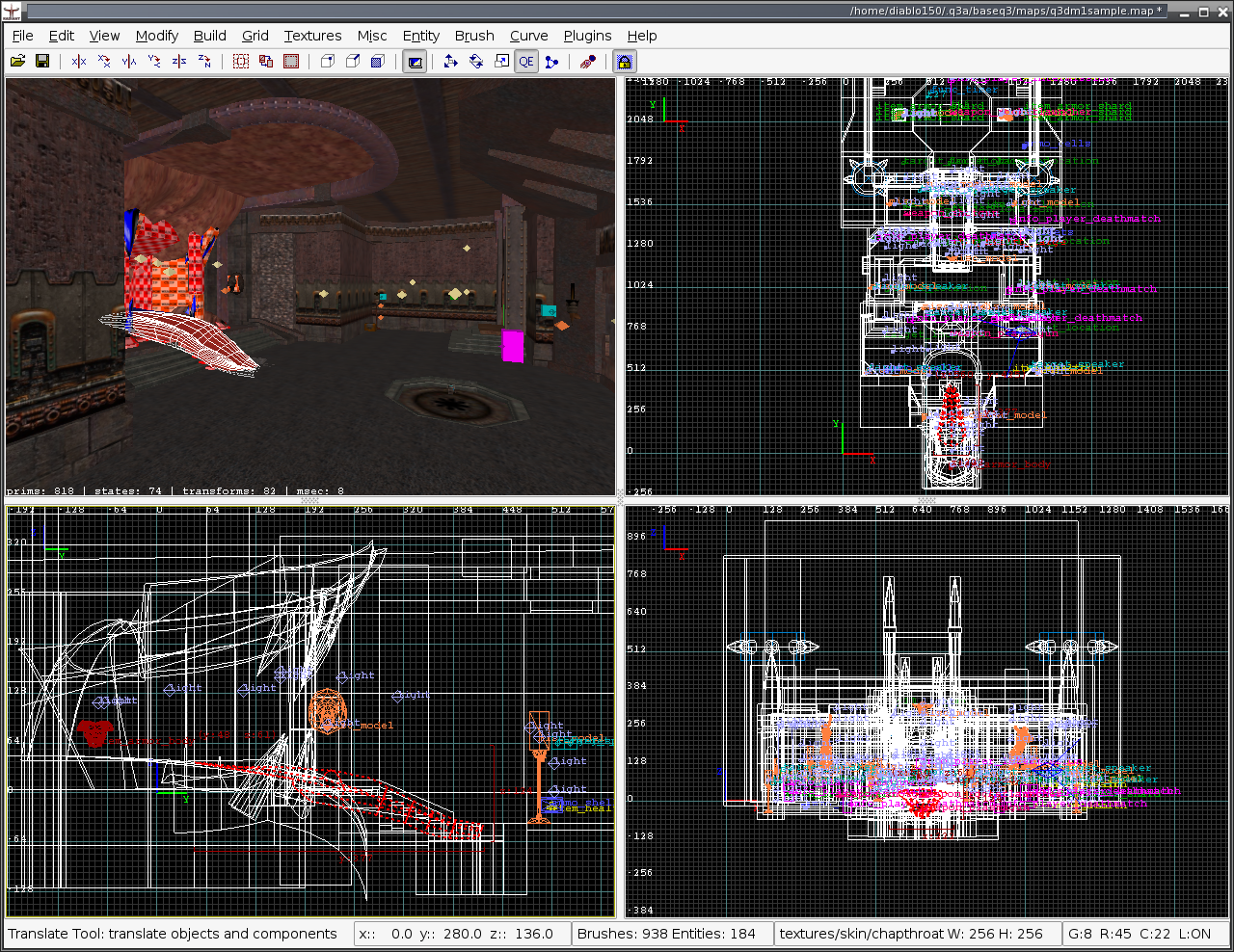Open the Curve menu

tap(529, 36)
